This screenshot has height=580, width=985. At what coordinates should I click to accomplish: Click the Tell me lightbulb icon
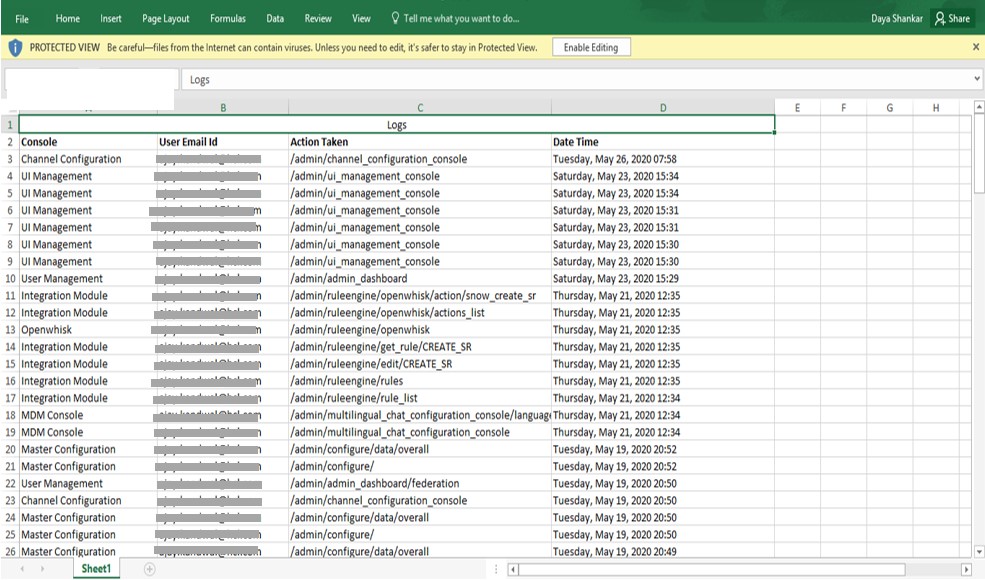click(396, 18)
